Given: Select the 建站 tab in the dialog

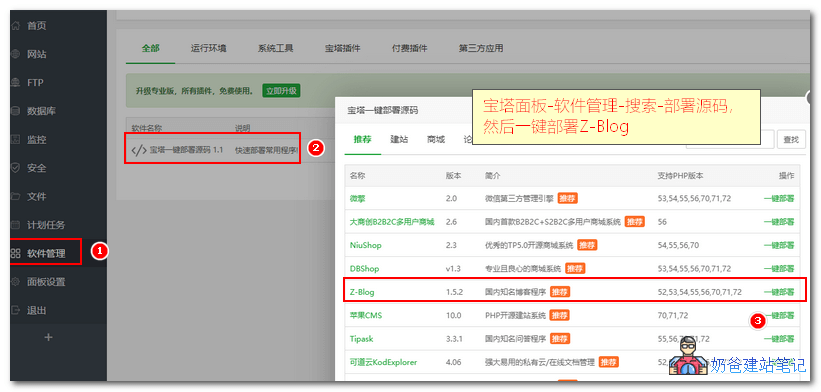Looking at the screenshot, I should (399, 140).
